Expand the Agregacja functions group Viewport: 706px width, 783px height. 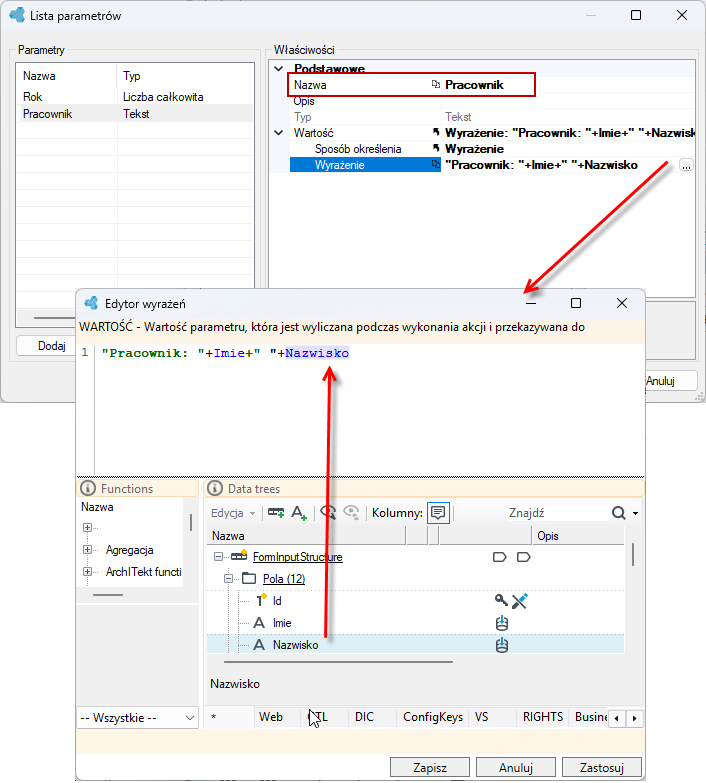coord(87,549)
